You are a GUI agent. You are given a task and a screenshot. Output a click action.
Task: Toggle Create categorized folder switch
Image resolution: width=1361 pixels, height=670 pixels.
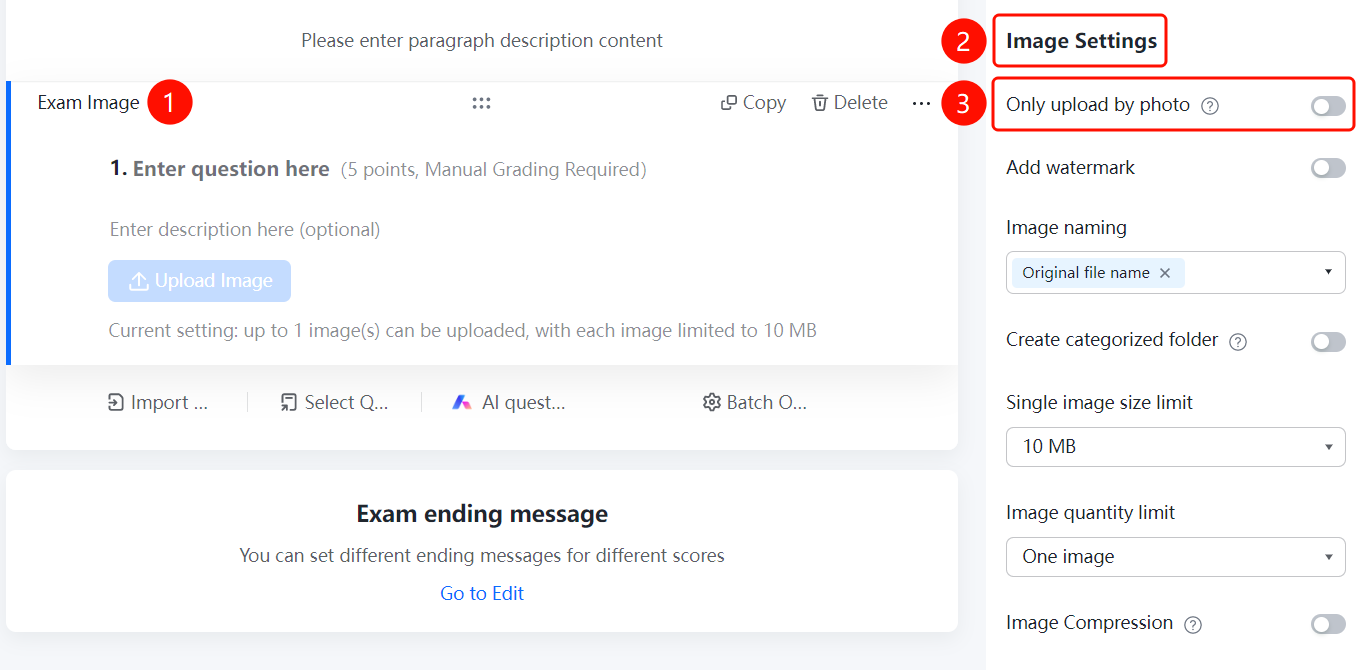click(x=1328, y=342)
